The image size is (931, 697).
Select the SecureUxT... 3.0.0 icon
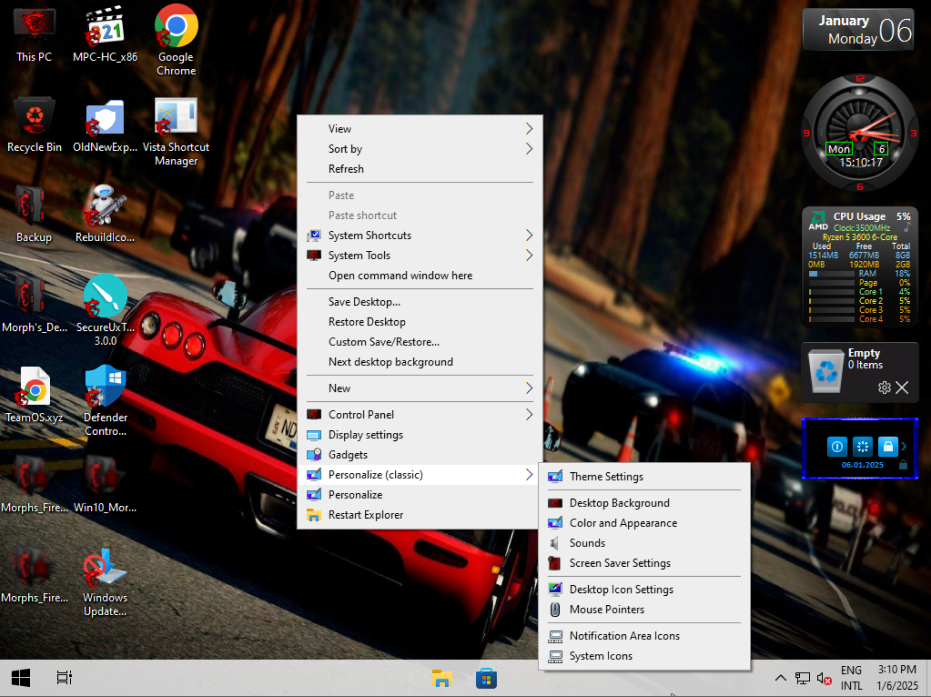point(105,311)
